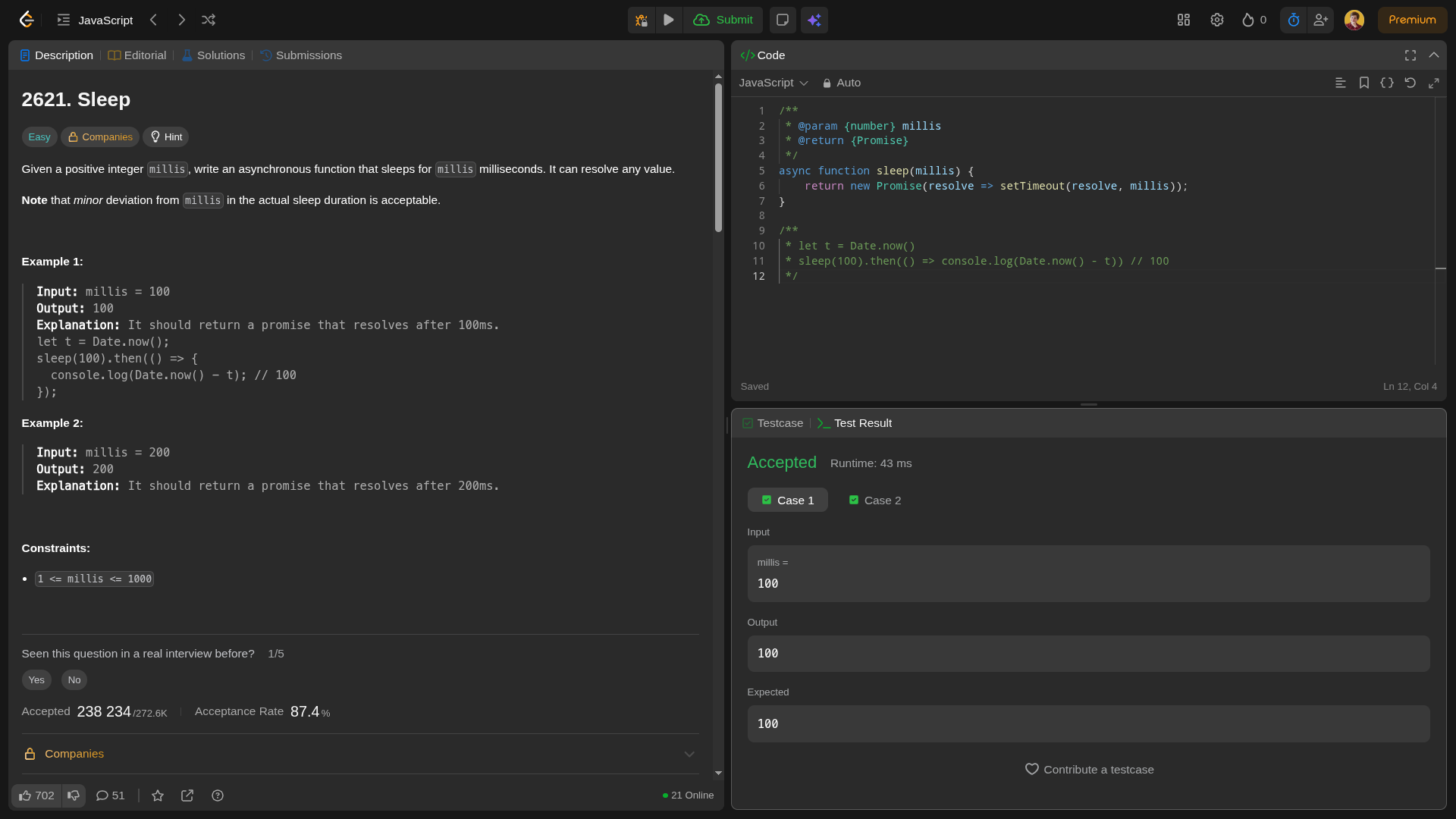The image size is (1456, 819).
Task: Open the debugger icon in toolbar
Action: tap(642, 20)
